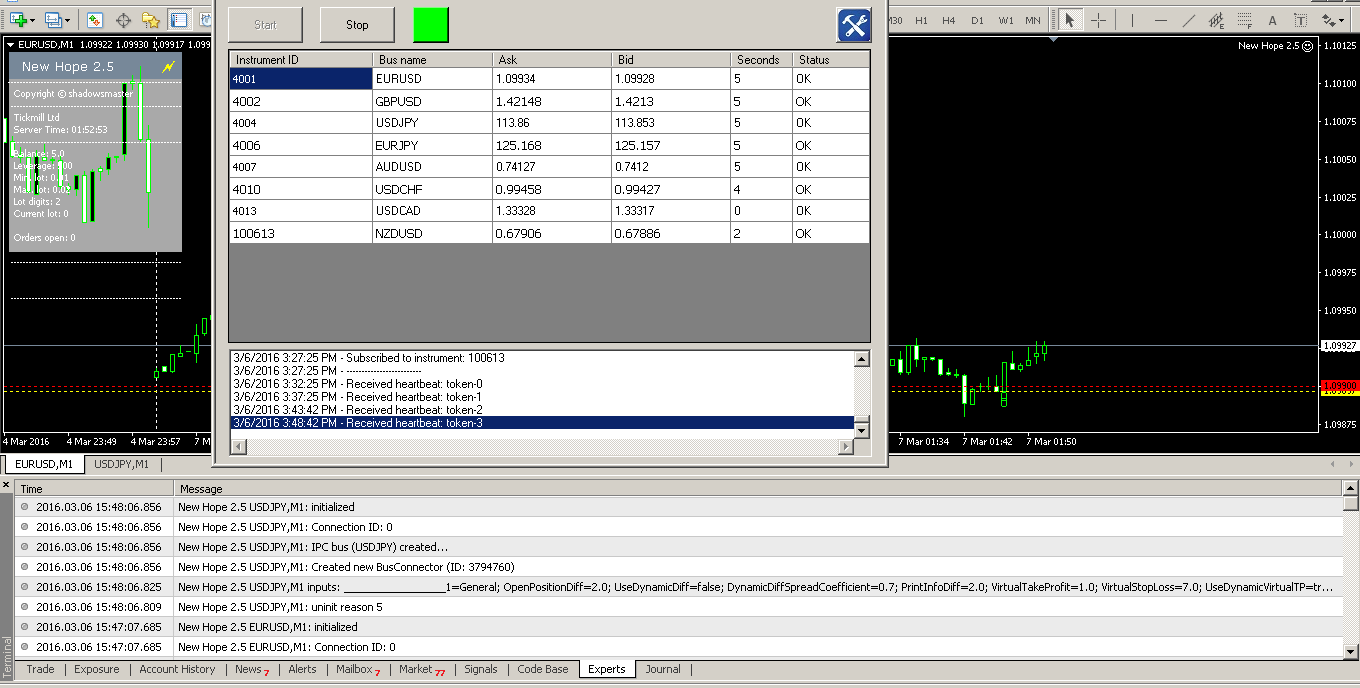Switch to the Journal tab
Image resolution: width=1360 pixels, height=688 pixels.
662,669
